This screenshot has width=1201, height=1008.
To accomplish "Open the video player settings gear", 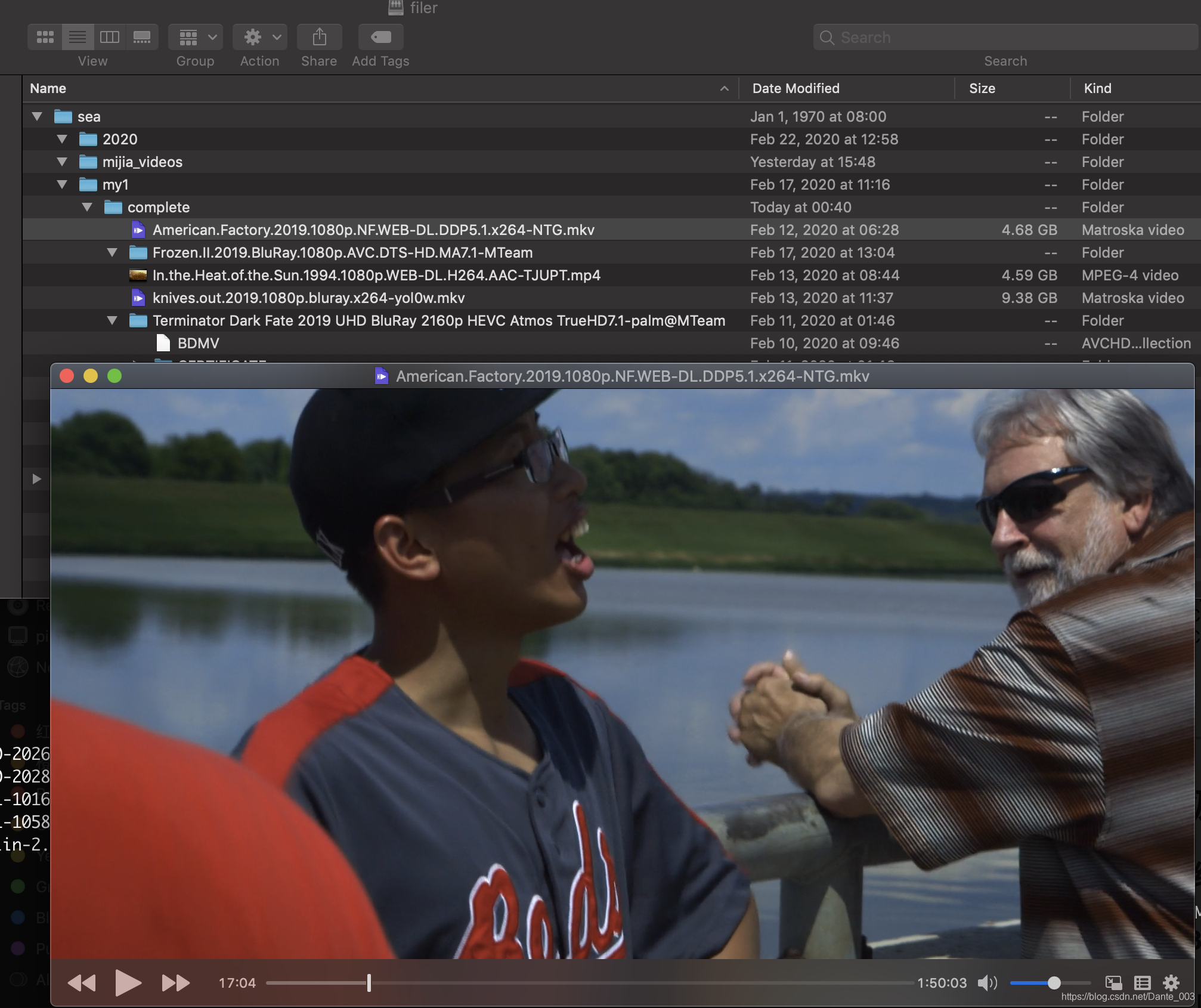I will (1171, 982).
